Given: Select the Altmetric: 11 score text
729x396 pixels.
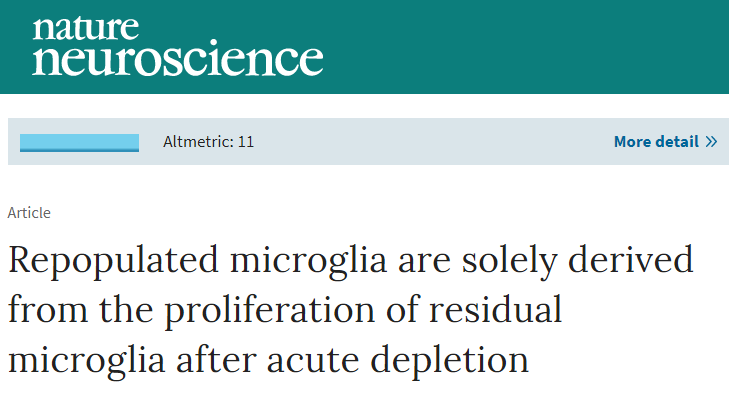Looking at the screenshot, I should point(208,141).
